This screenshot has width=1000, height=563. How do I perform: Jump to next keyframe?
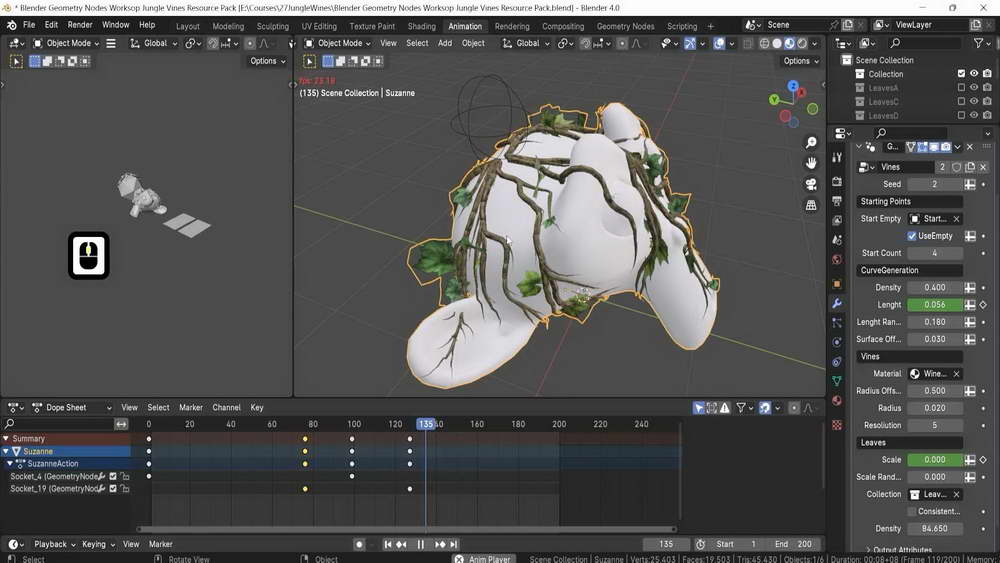tap(440, 545)
